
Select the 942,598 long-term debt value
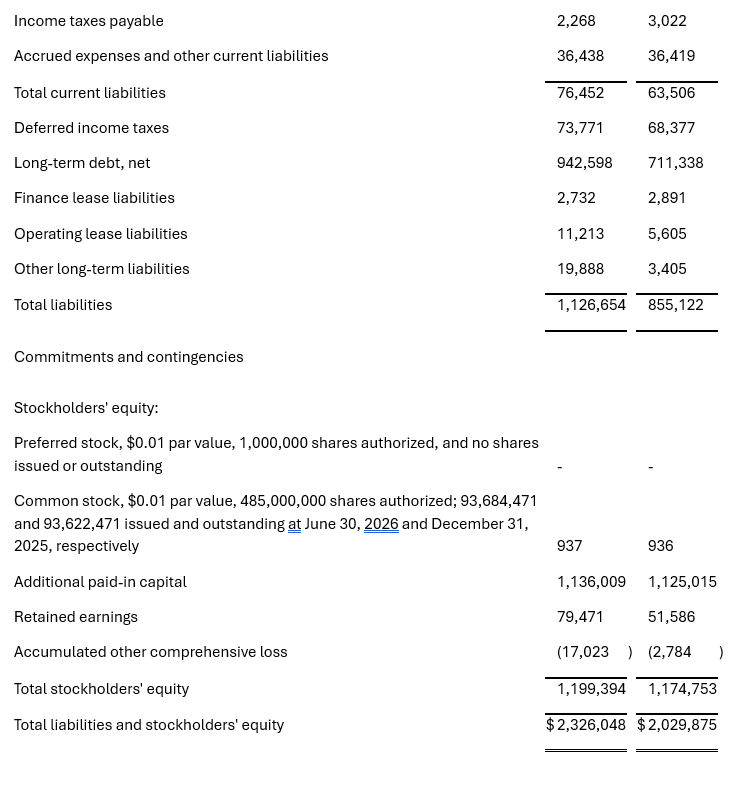585,163
